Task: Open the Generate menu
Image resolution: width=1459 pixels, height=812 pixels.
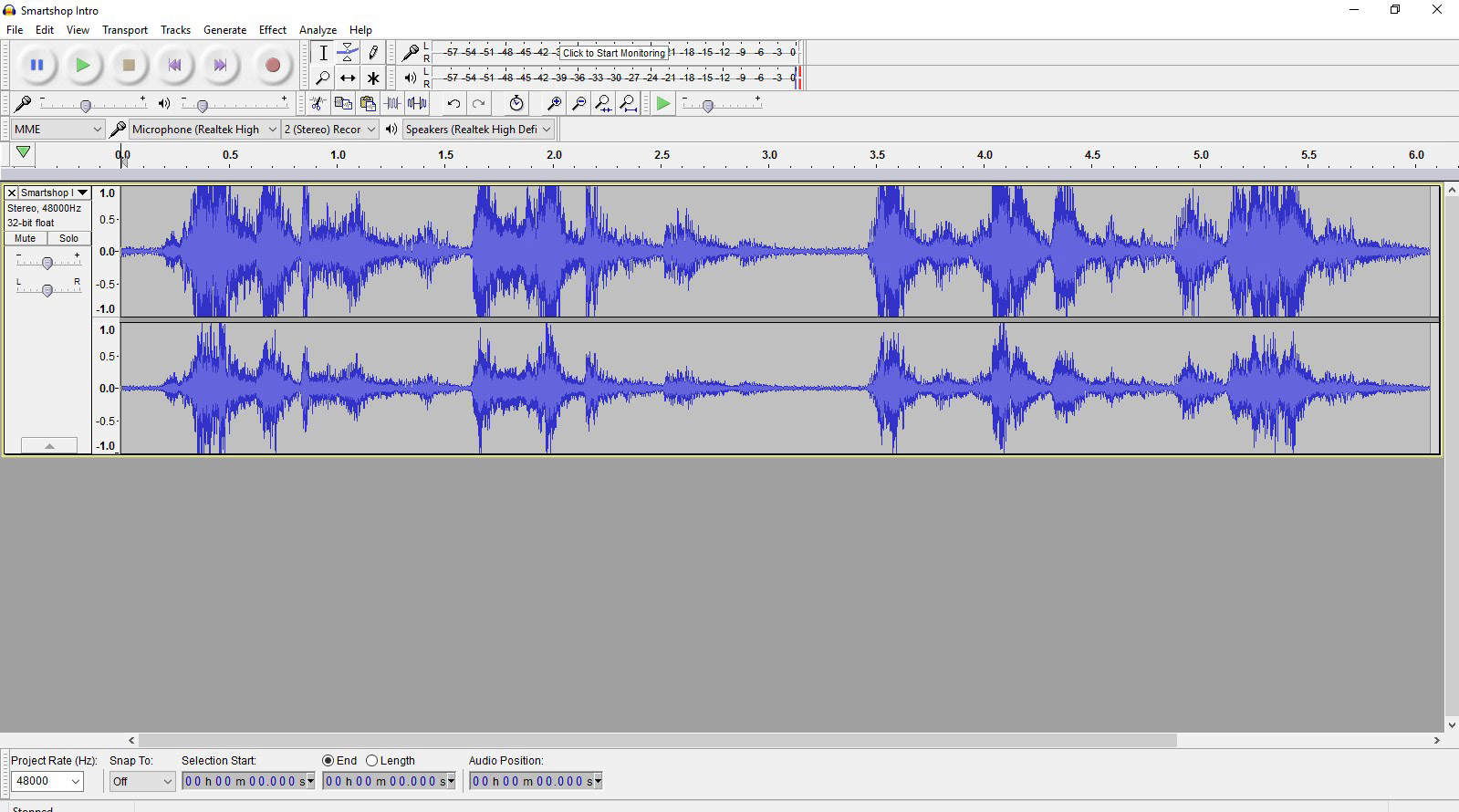Action: click(x=224, y=29)
